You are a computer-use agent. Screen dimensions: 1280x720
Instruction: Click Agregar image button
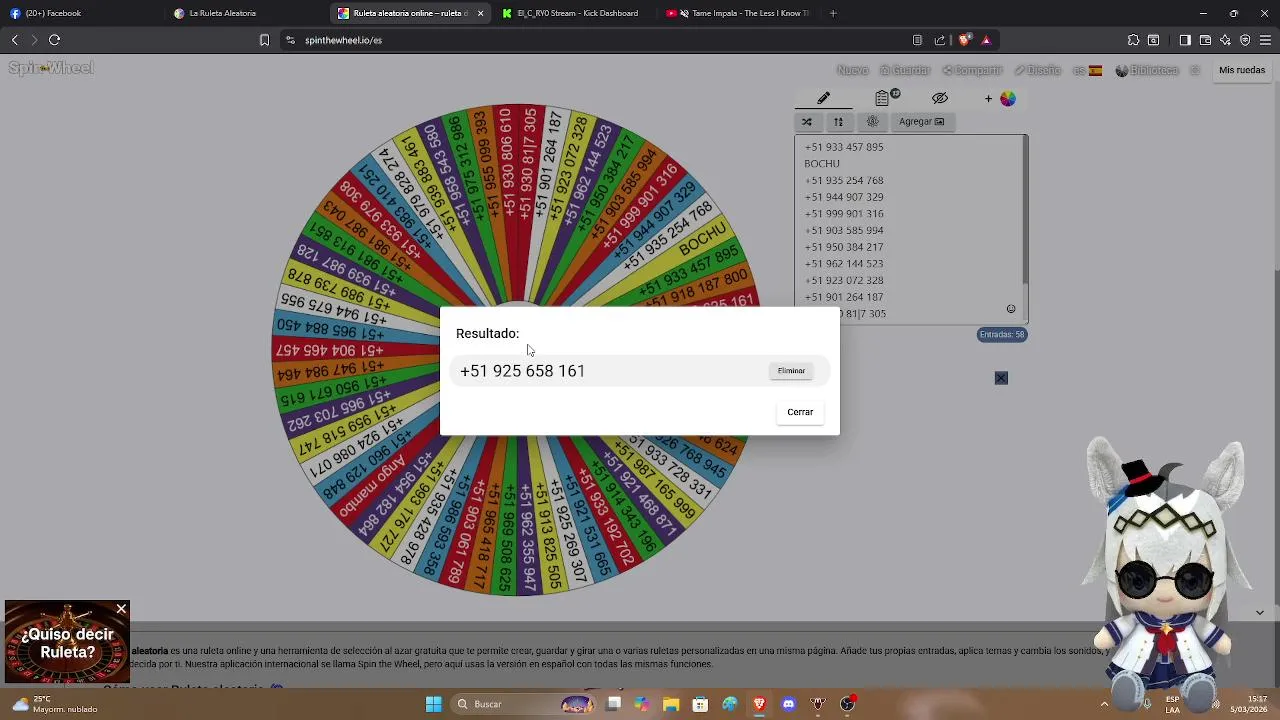click(x=921, y=122)
